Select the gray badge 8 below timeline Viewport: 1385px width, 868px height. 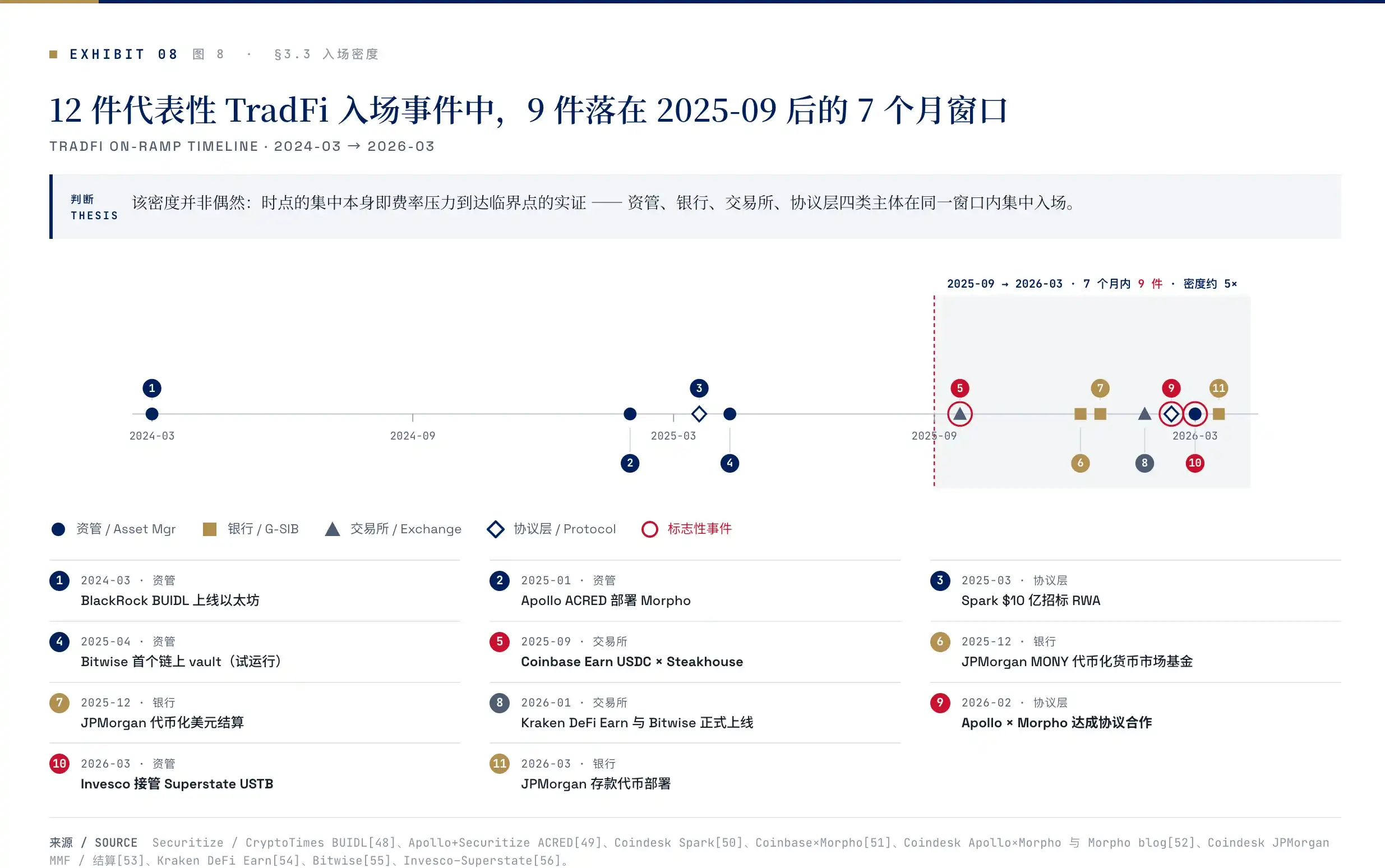click(1144, 463)
